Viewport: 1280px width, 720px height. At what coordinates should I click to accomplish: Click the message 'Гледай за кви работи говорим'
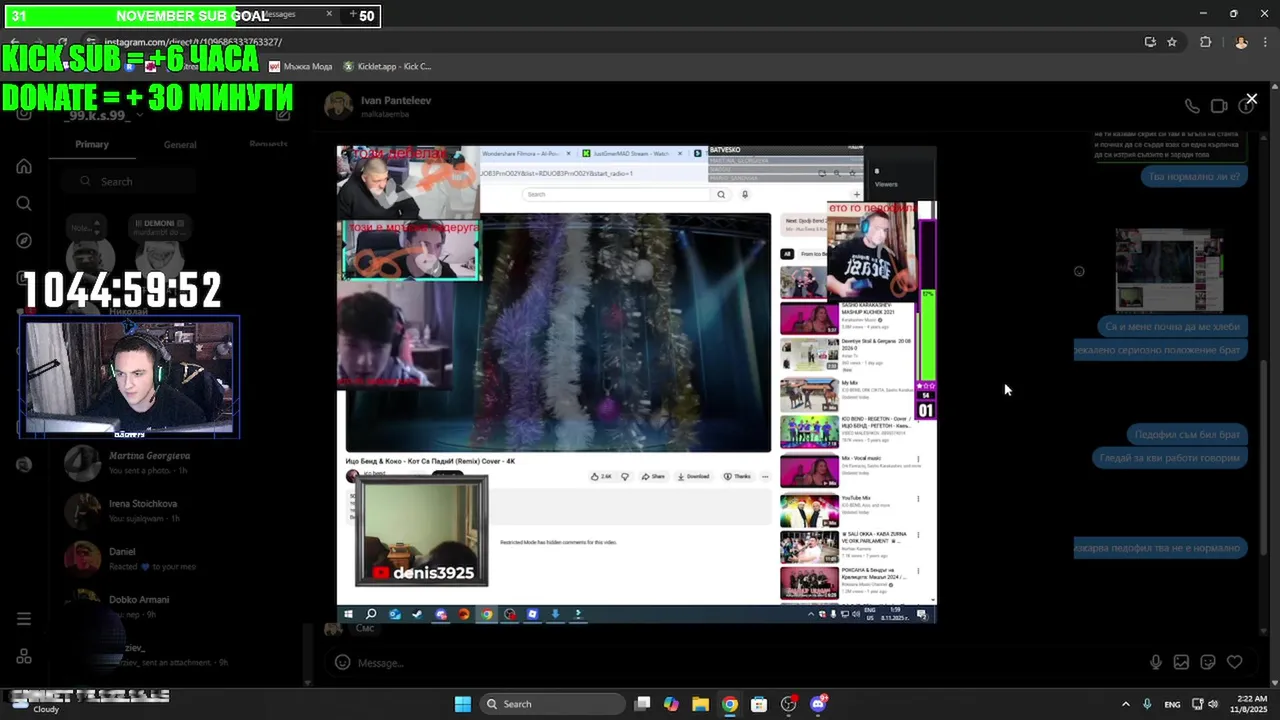click(1170, 457)
